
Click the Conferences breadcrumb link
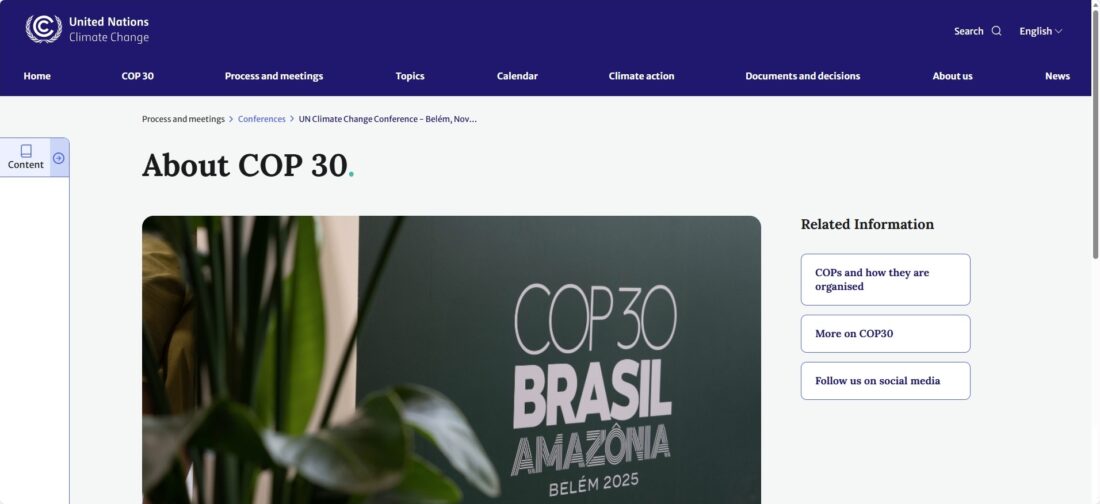click(x=262, y=119)
